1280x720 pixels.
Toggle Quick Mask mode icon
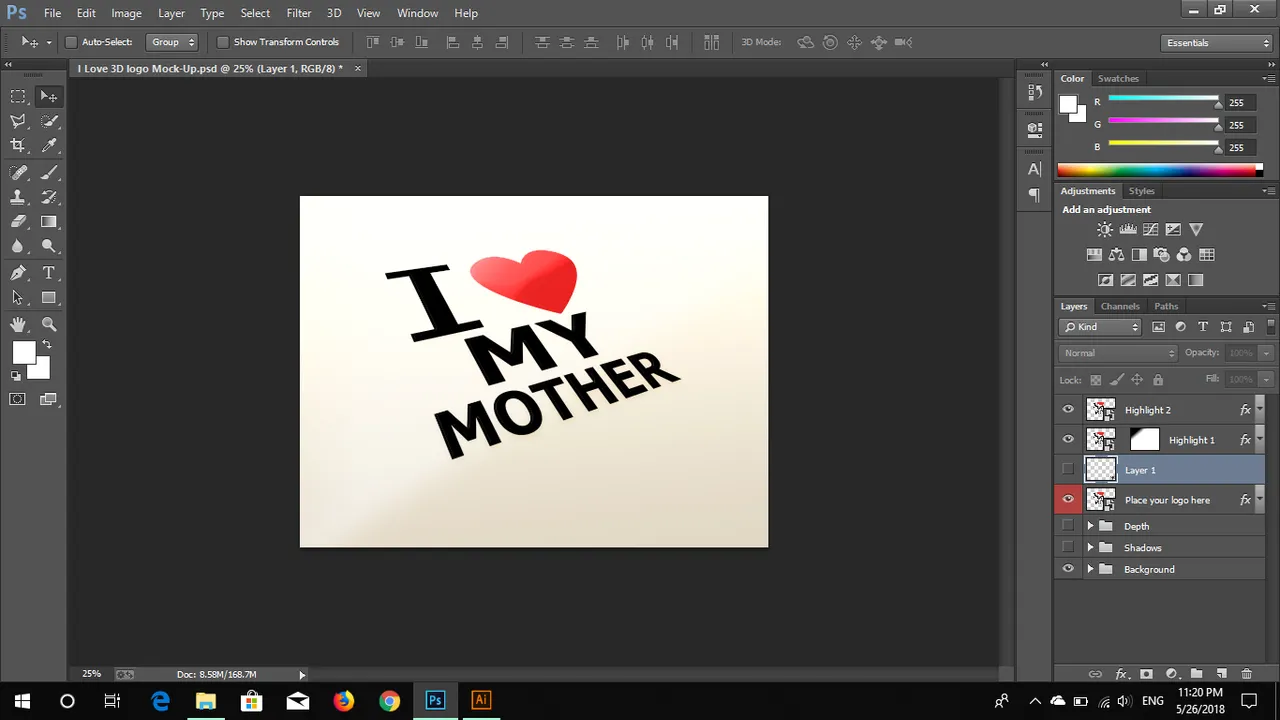coord(18,399)
